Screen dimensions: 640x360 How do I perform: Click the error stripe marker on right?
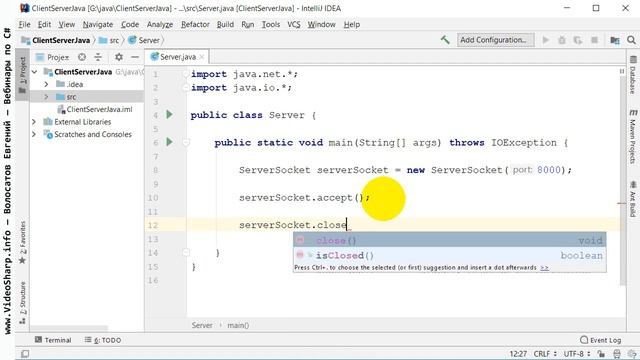[x=622, y=203]
